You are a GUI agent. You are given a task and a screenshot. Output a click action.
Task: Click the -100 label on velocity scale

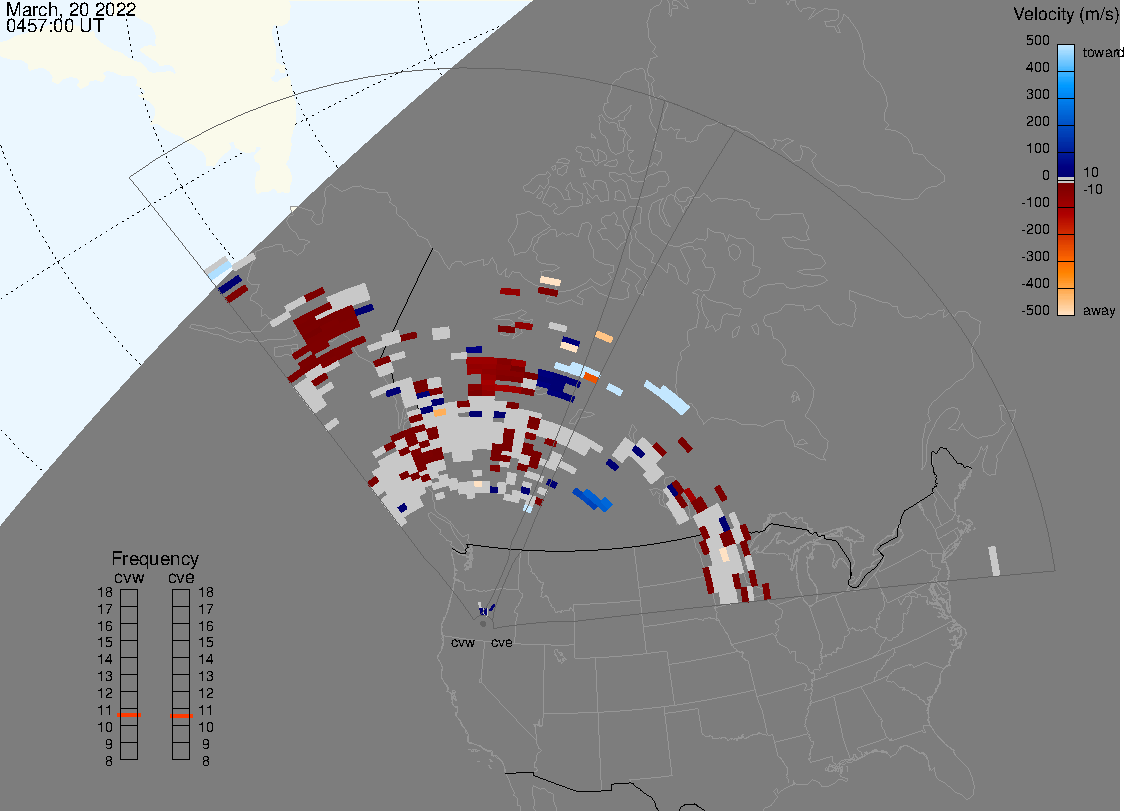(1035, 202)
